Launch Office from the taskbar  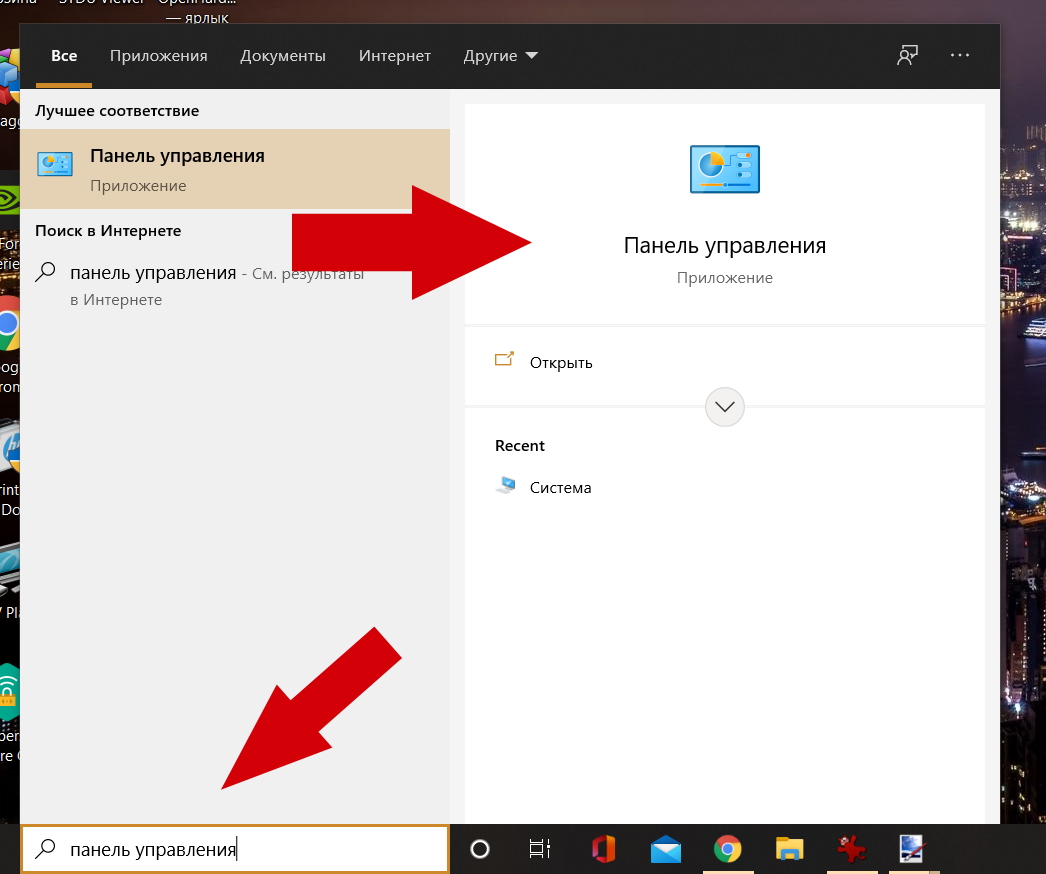[604, 849]
